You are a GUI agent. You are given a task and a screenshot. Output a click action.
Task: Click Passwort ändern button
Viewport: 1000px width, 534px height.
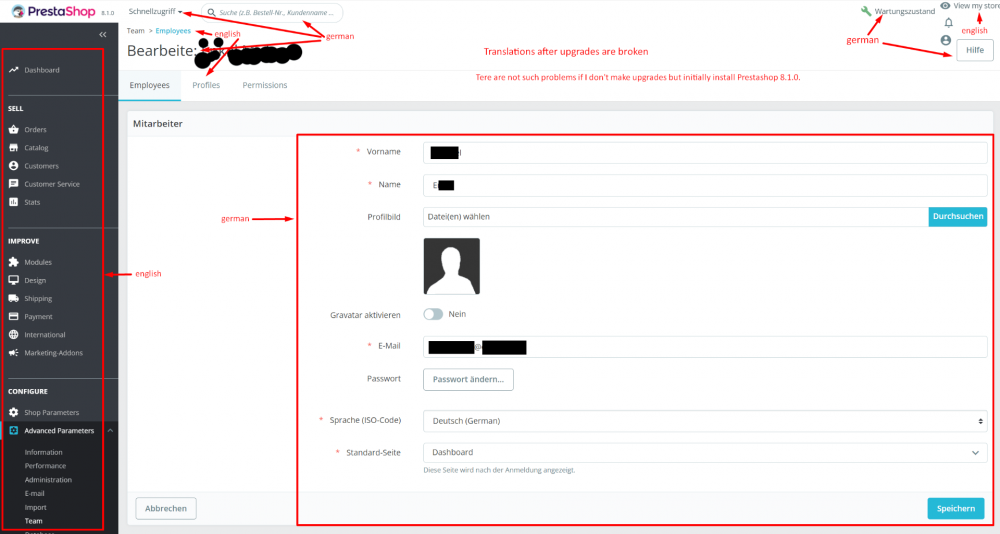point(468,379)
